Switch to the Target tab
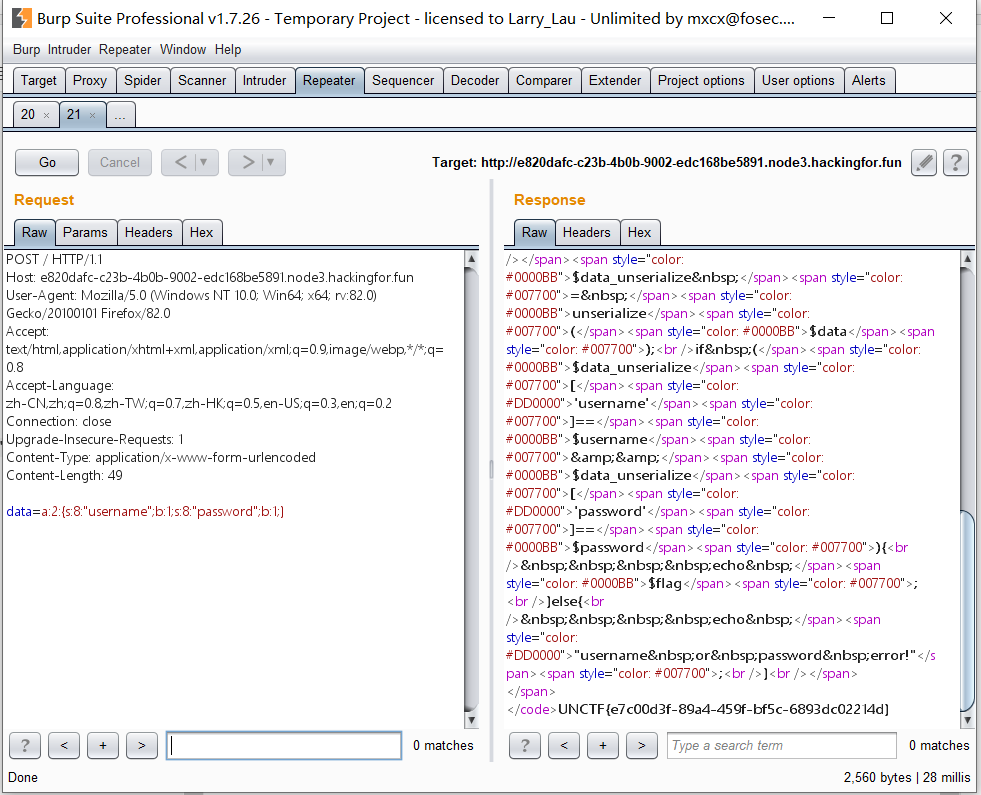The image size is (981, 795). click(x=39, y=81)
